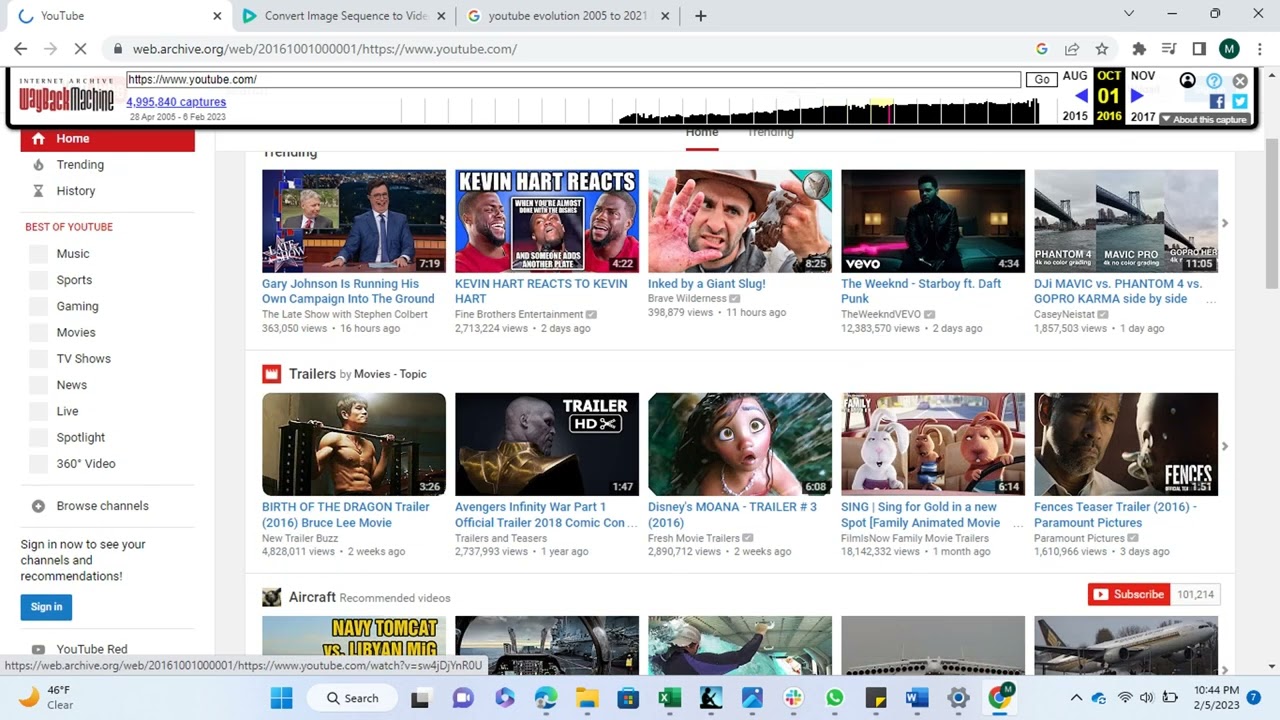Open the TheWeekndVEVO channel name link
Viewport: 1280px width, 720px height.
(x=881, y=314)
